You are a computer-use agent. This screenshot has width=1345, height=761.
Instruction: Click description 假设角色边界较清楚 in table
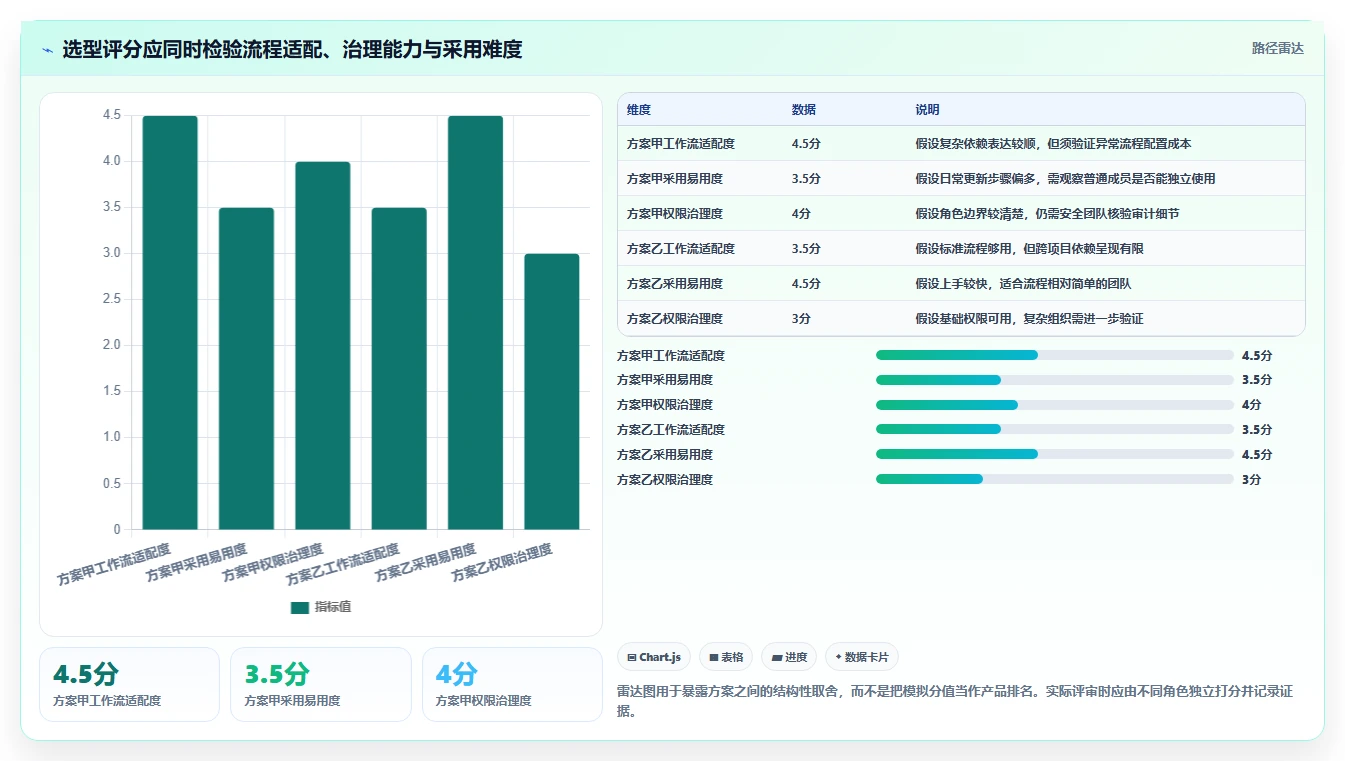[x=1047, y=214]
